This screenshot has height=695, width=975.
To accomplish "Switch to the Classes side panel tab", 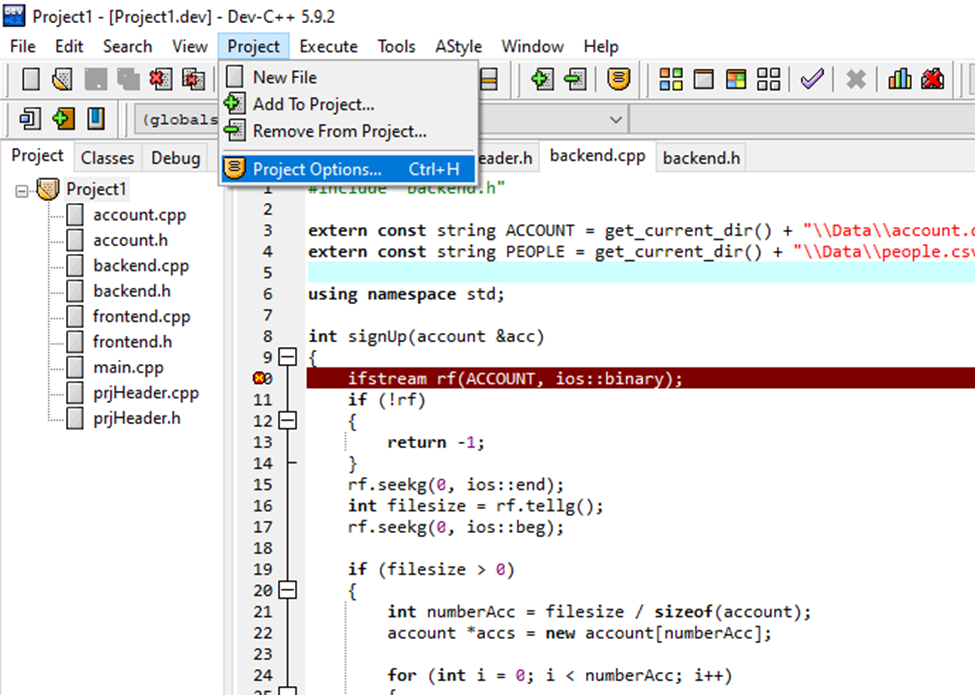I will pyautogui.click(x=108, y=159).
